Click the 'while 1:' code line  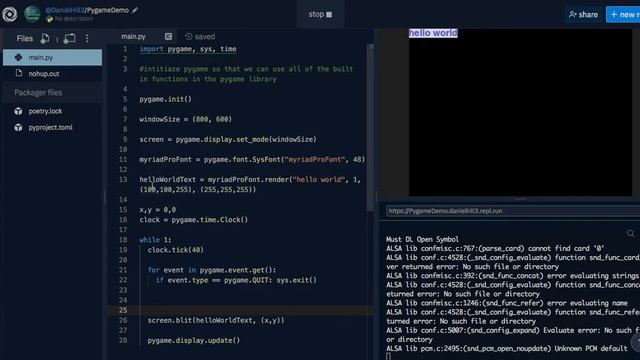click(156, 240)
